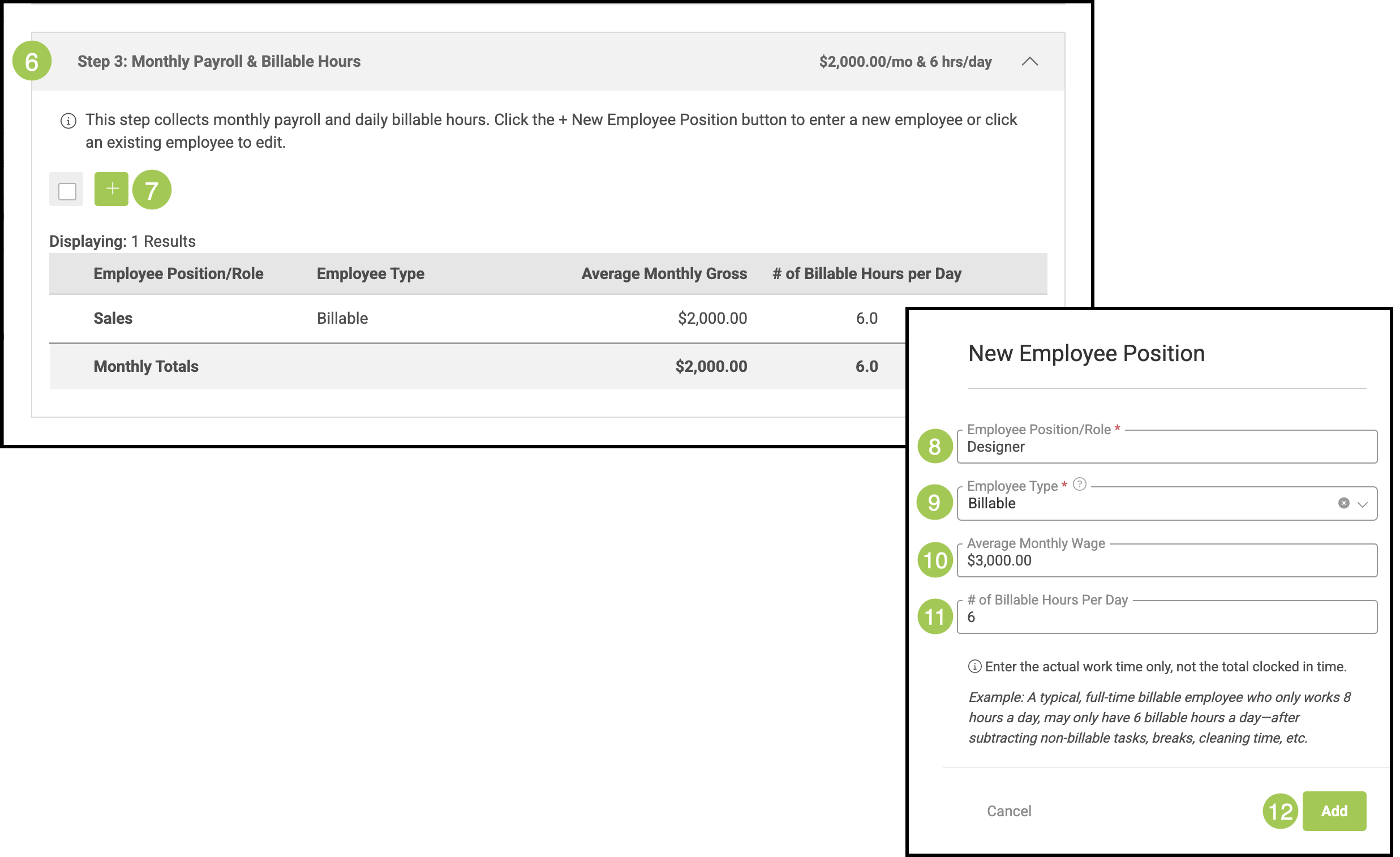Sort by the Employee Position/Role column header
The image size is (1400, 857).
click(178, 273)
